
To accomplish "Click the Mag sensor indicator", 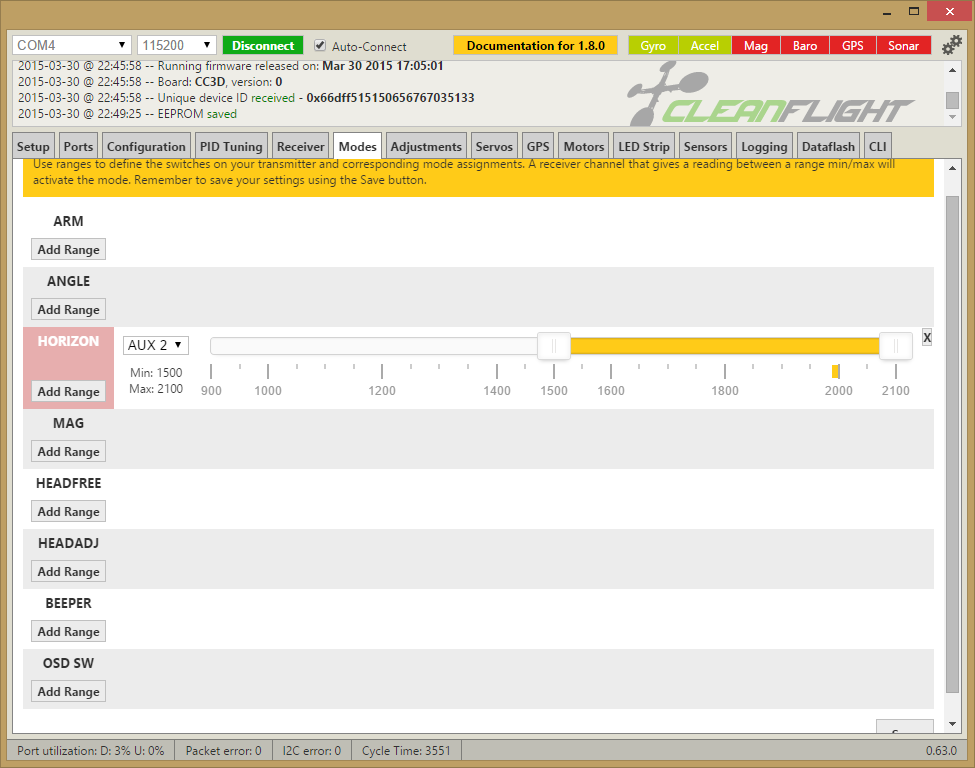I will click(755, 46).
